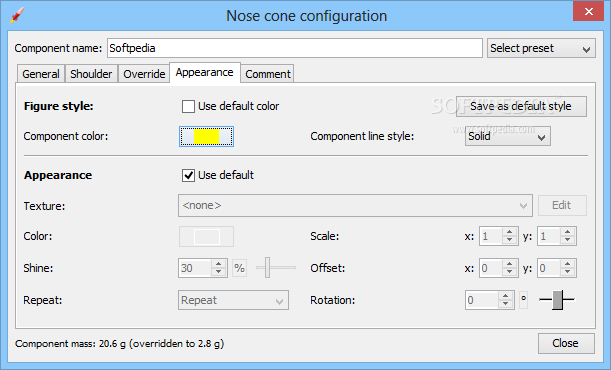
Task: Click the Component mass status text
Action: point(120,344)
